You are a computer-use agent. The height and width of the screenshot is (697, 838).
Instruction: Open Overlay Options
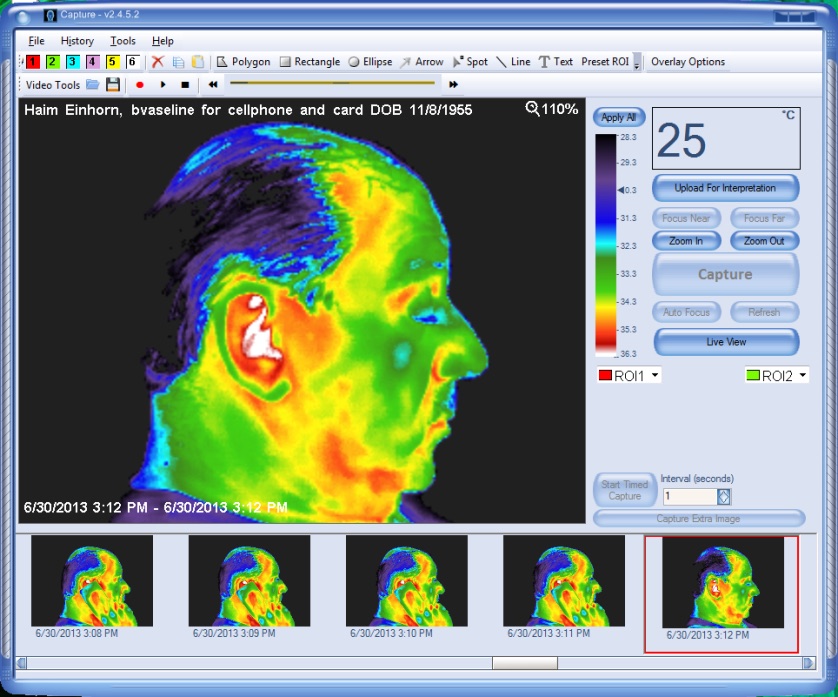click(688, 62)
